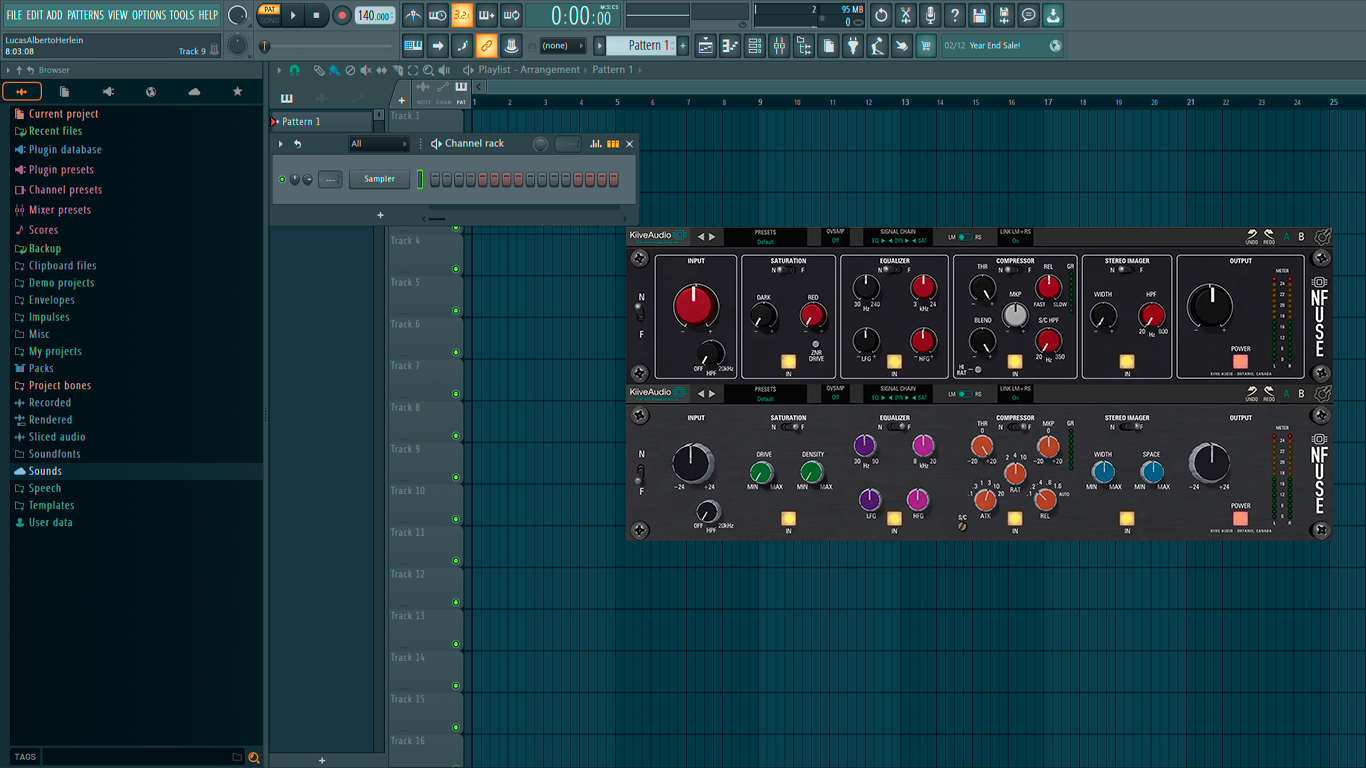Expand Browser options arrow
Screen dimensions: 1366x768
[8, 70]
